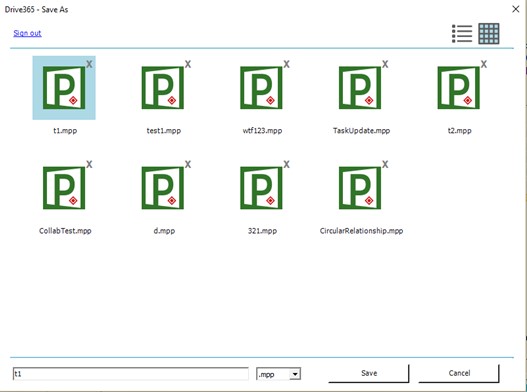Delete CircularRelationship.mpp using its X mark
The height and width of the screenshot is (392, 527).
[385, 164]
